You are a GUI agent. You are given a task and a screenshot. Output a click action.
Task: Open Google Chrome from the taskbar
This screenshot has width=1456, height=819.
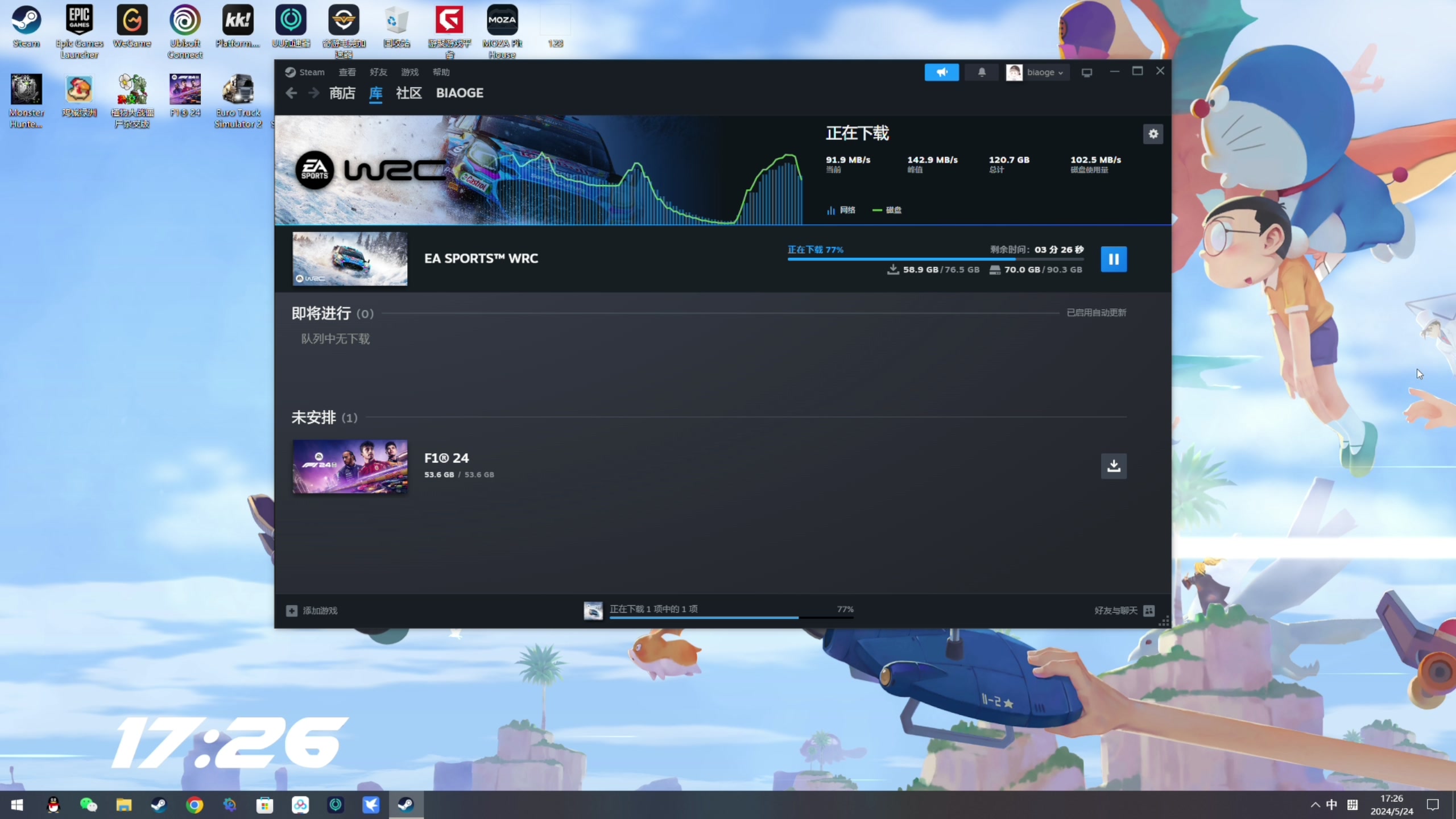pyautogui.click(x=195, y=805)
